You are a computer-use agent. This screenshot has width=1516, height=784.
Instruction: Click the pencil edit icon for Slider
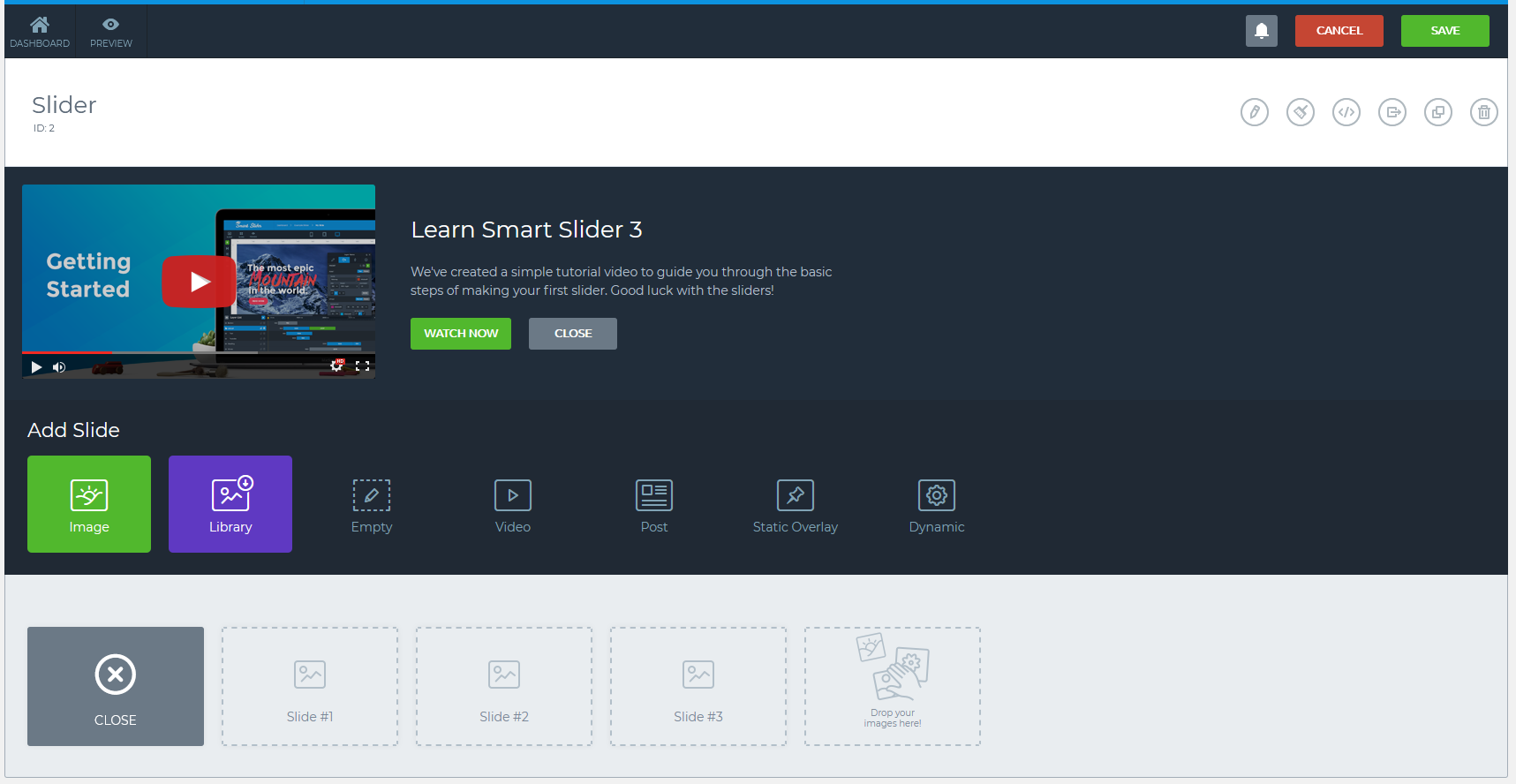(1255, 112)
